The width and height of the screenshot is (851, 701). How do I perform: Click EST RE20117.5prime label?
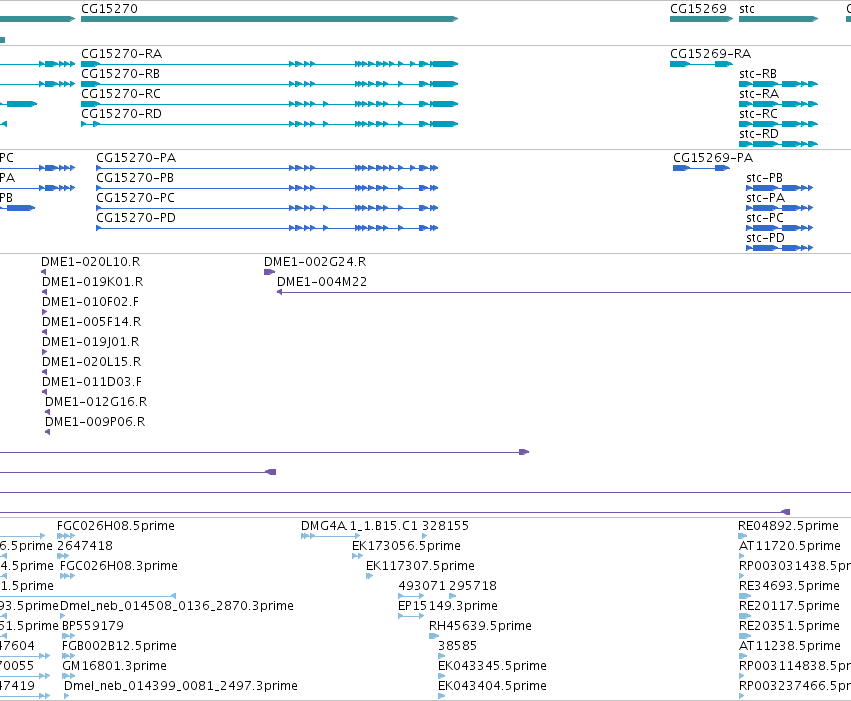point(790,607)
